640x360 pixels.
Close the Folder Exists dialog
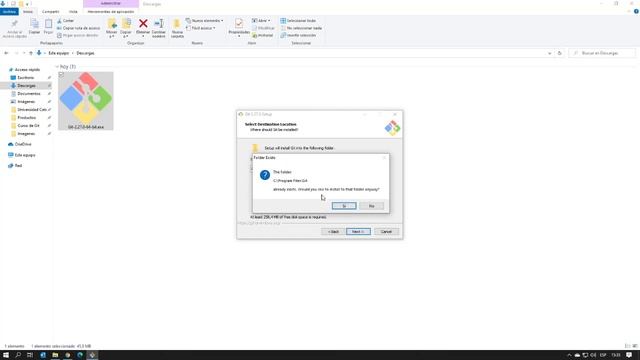(x=384, y=158)
